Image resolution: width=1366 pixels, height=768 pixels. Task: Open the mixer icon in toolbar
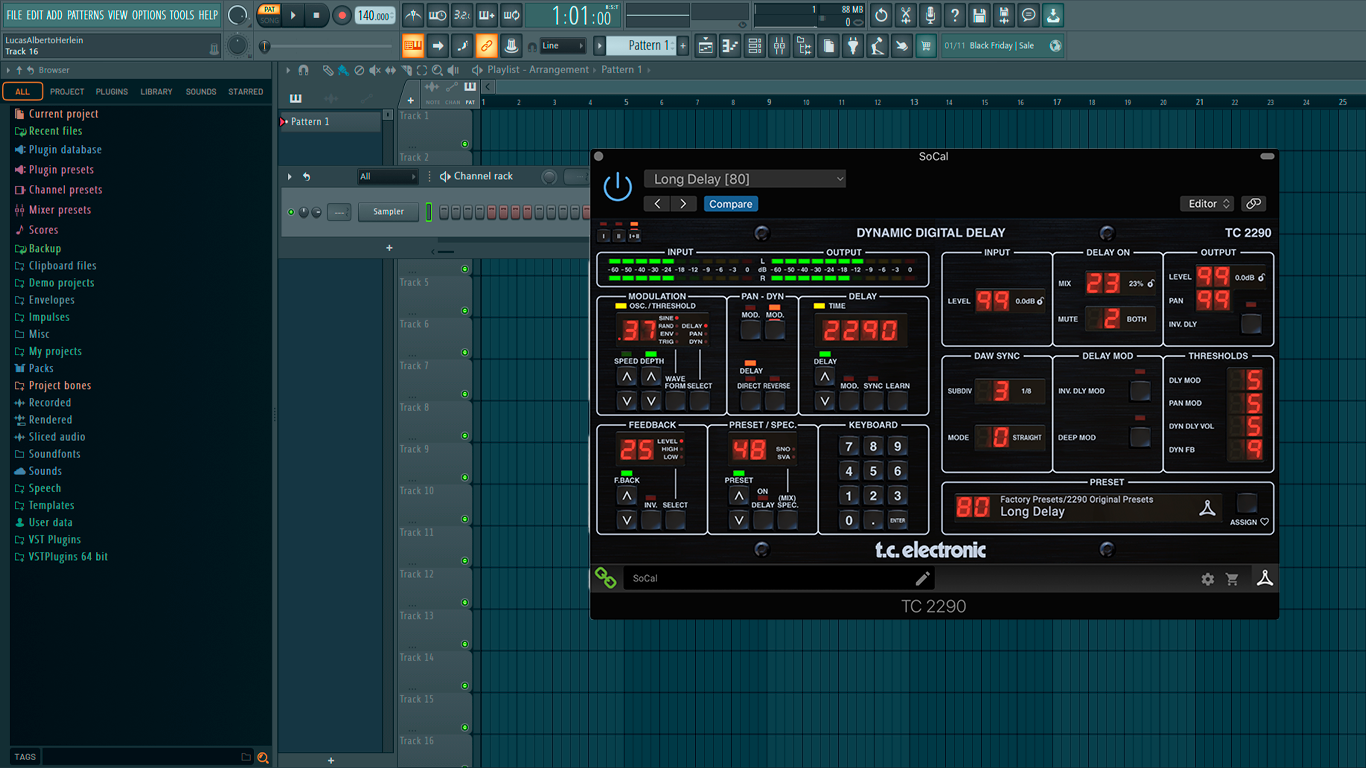779,46
